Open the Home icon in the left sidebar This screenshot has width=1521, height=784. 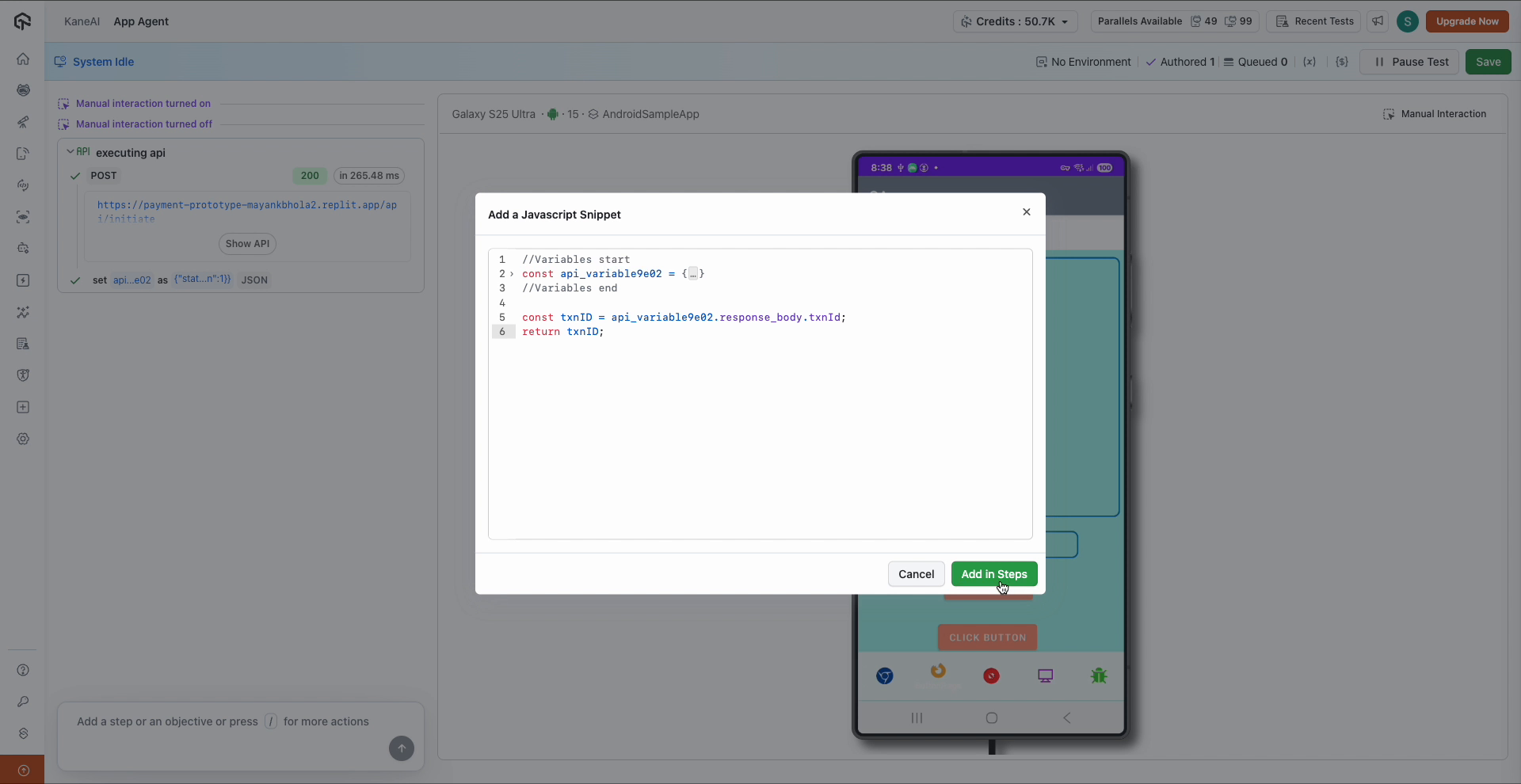(23, 59)
